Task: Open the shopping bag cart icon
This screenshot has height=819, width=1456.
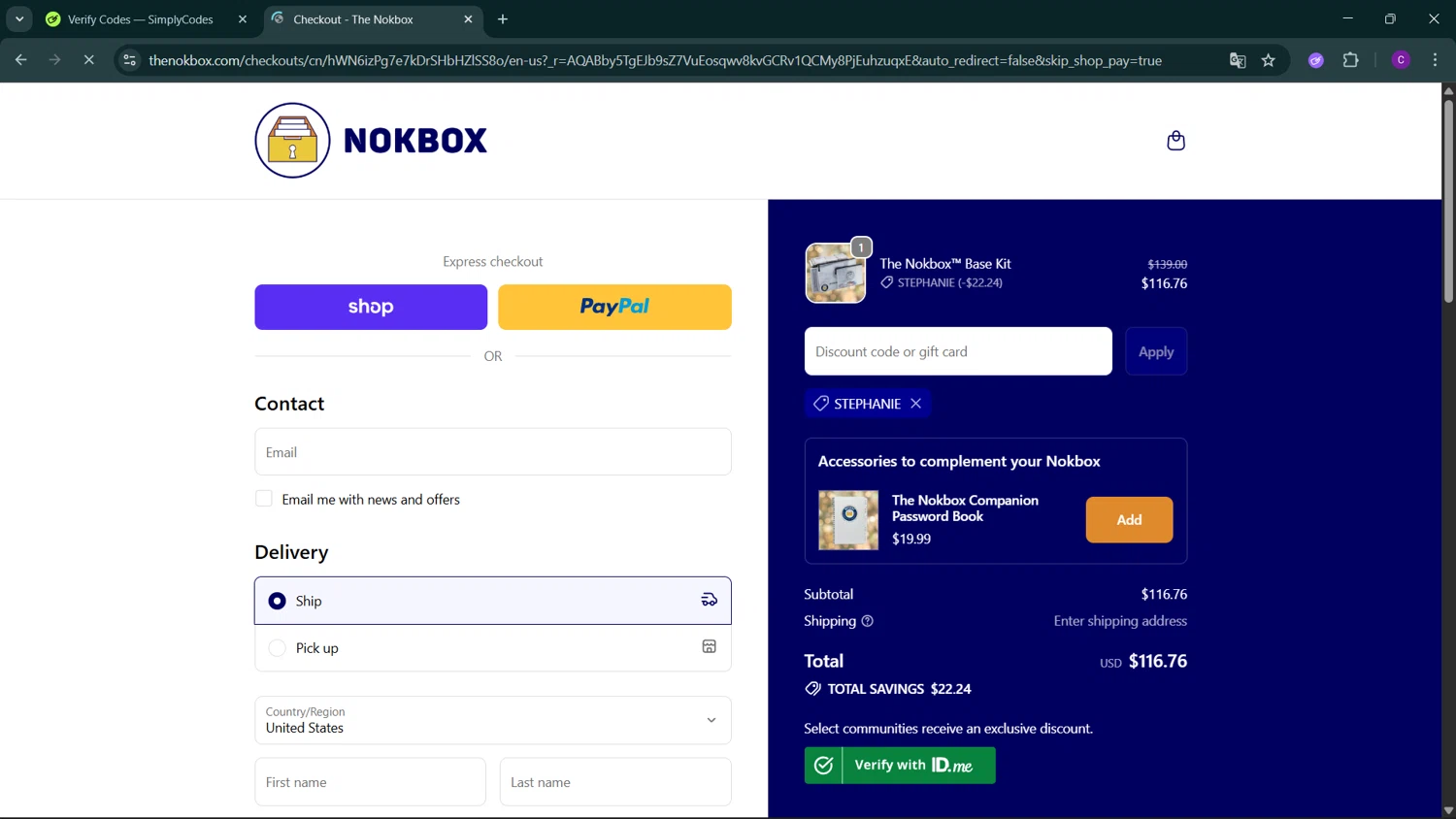Action: point(1175,141)
